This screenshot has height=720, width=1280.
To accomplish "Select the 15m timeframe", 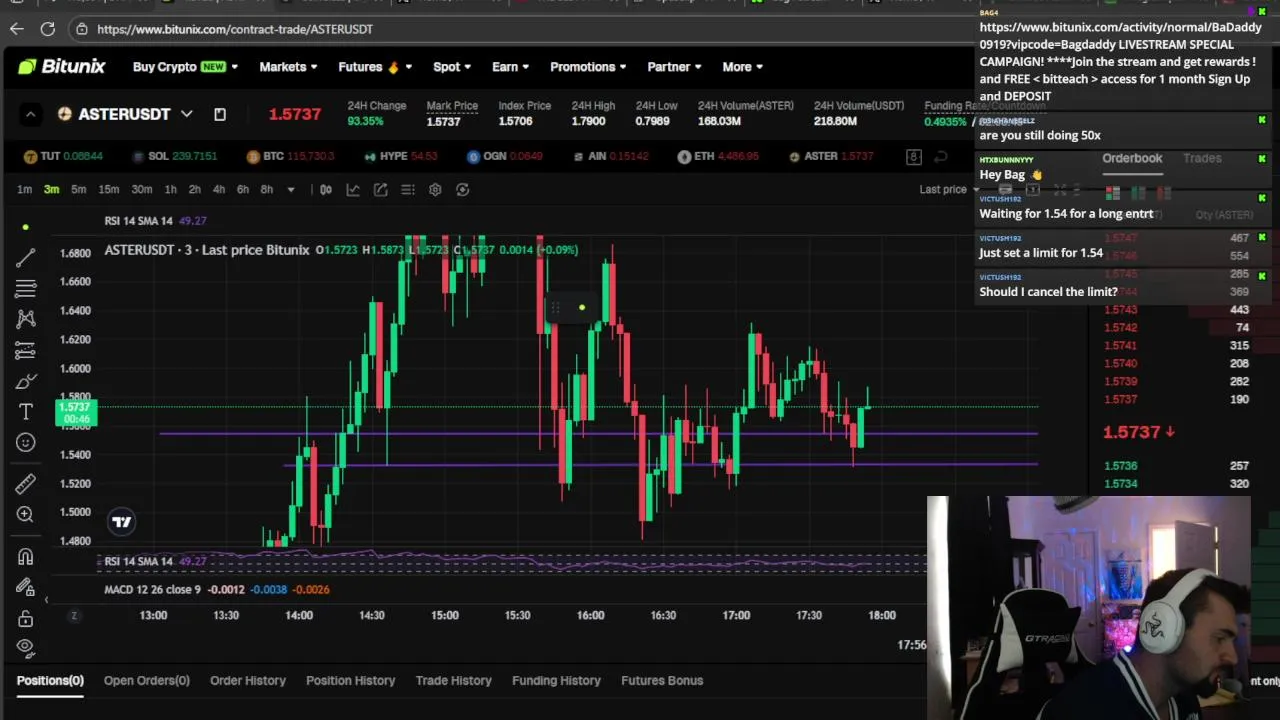I will pos(108,190).
